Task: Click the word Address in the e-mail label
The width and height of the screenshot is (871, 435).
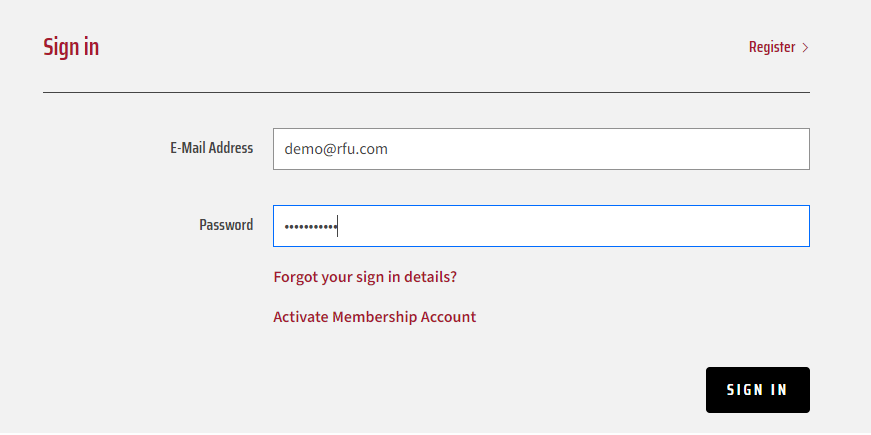Action: (x=232, y=148)
